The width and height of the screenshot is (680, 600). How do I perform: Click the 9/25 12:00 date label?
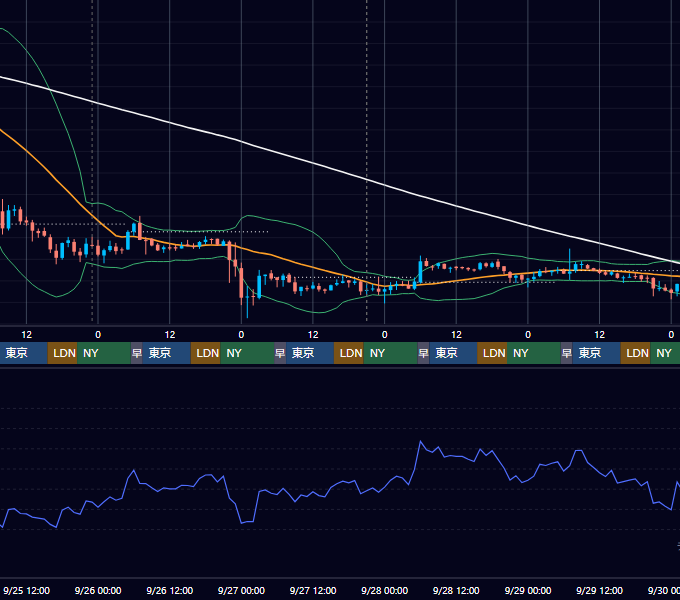pyautogui.click(x=26, y=591)
